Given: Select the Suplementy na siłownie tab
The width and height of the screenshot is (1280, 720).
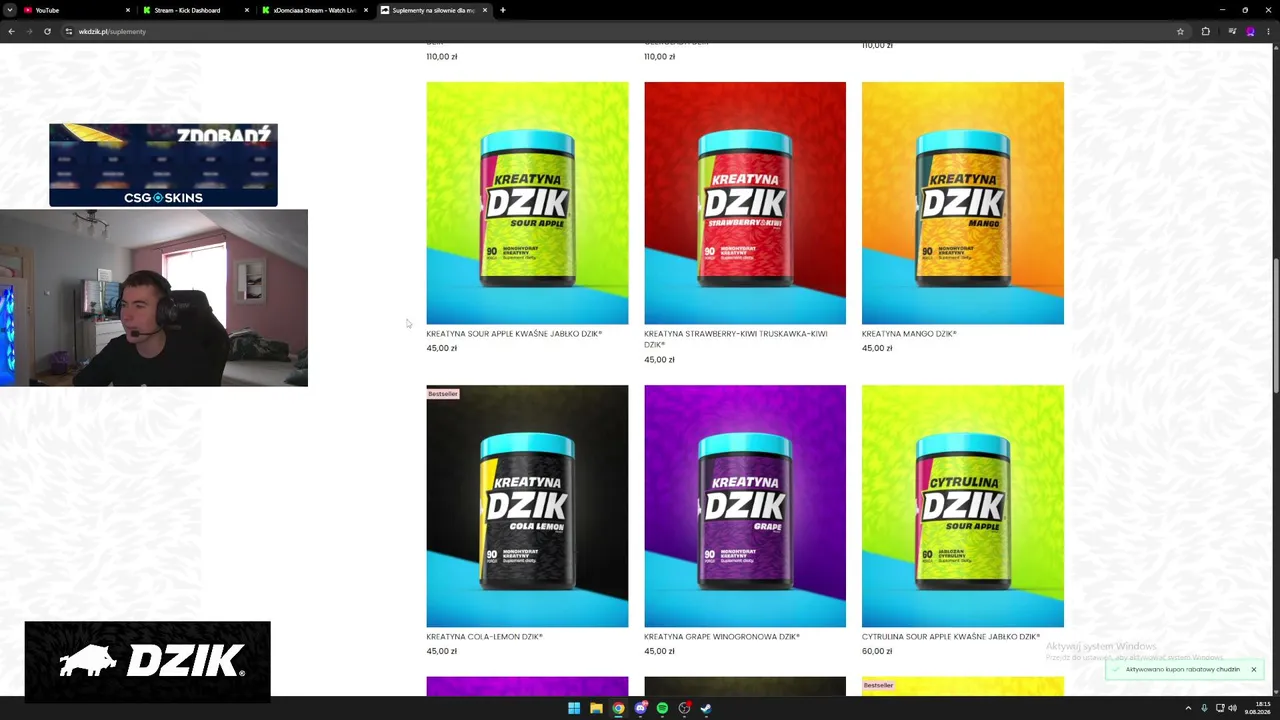Looking at the screenshot, I should 433,10.
